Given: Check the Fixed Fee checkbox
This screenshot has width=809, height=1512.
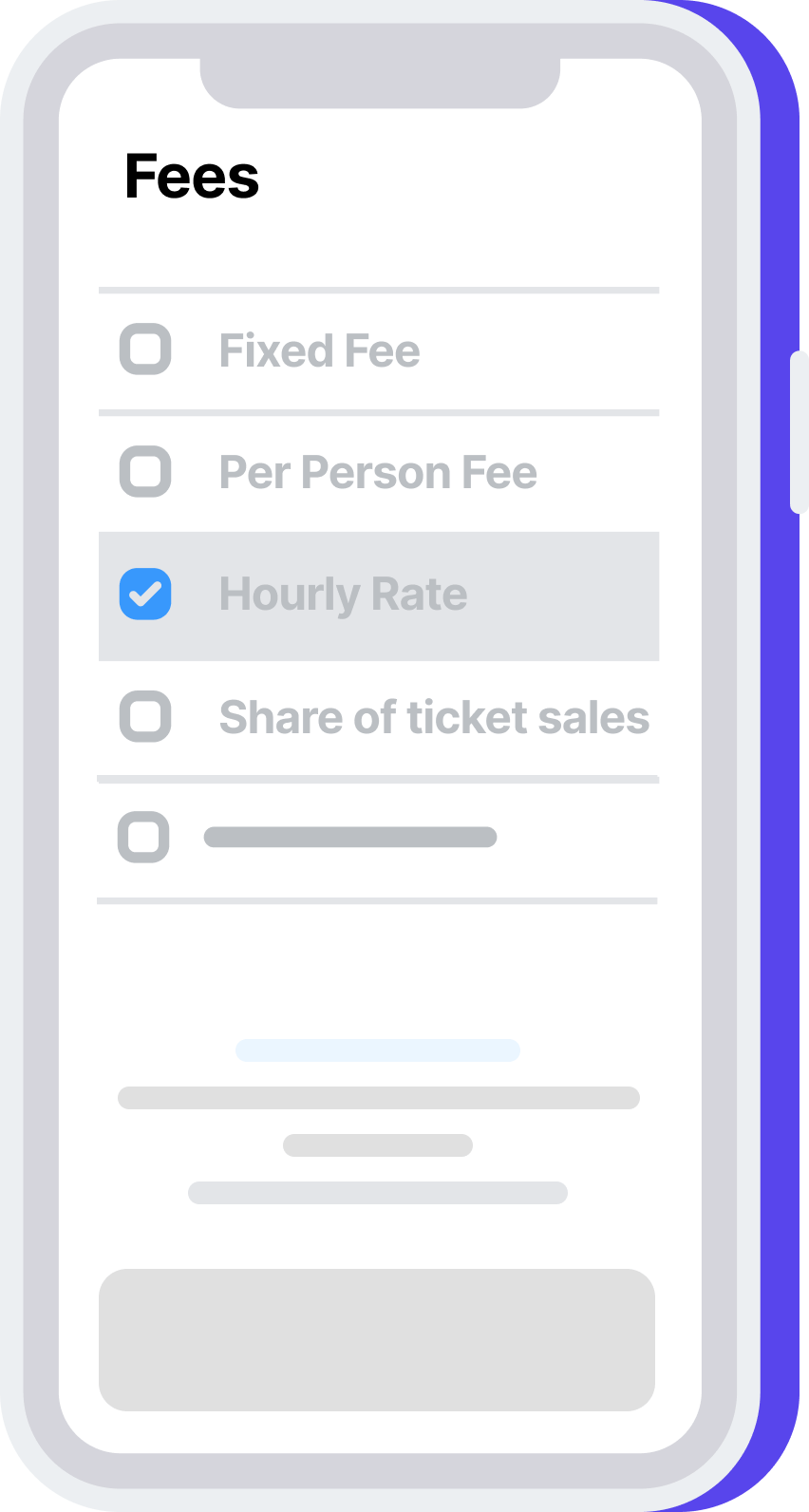Looking at the screenshot, I should point(145,350).
